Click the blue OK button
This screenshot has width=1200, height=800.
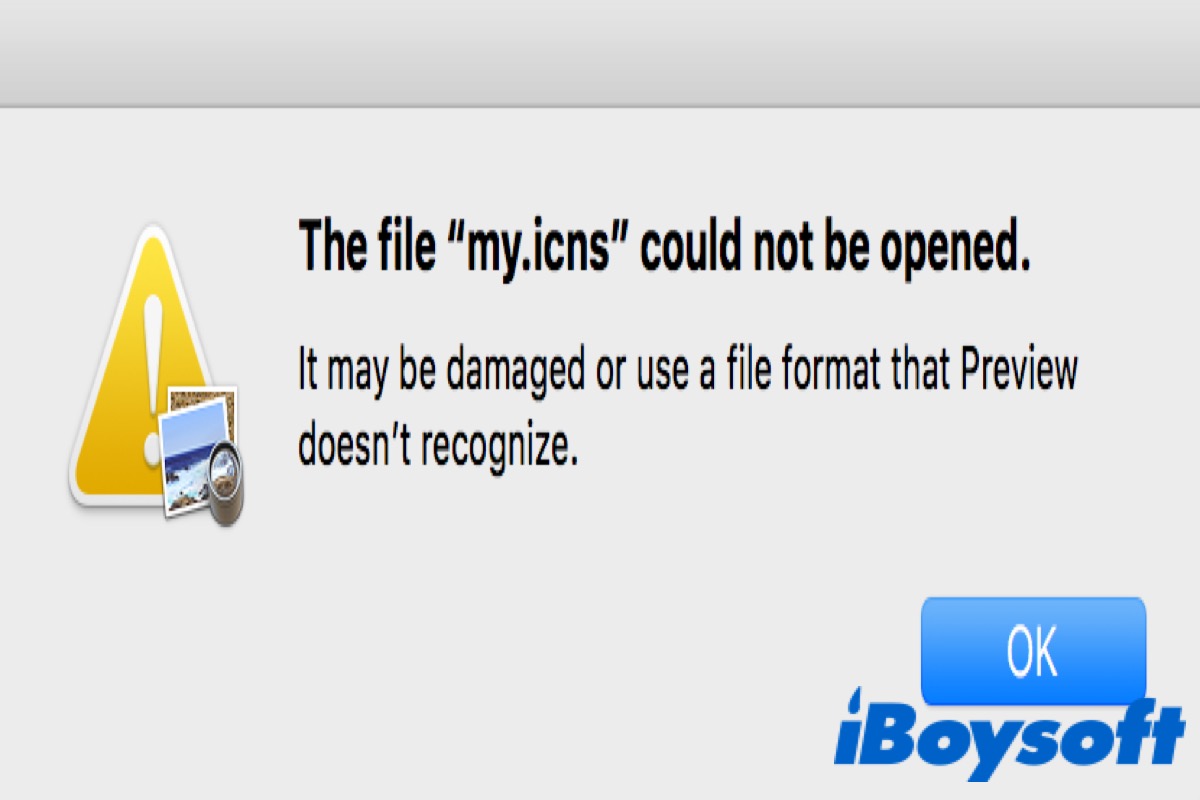coord(1032,651)
